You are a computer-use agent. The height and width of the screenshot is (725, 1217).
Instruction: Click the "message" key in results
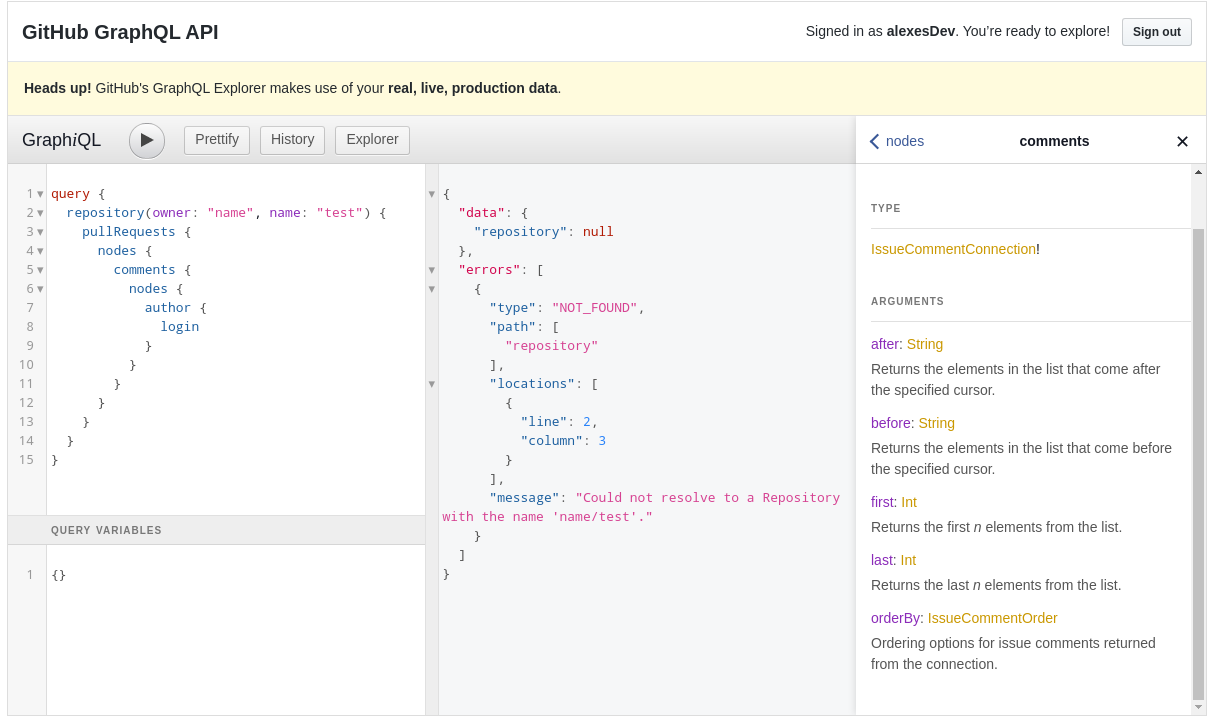tap(524, 498)
